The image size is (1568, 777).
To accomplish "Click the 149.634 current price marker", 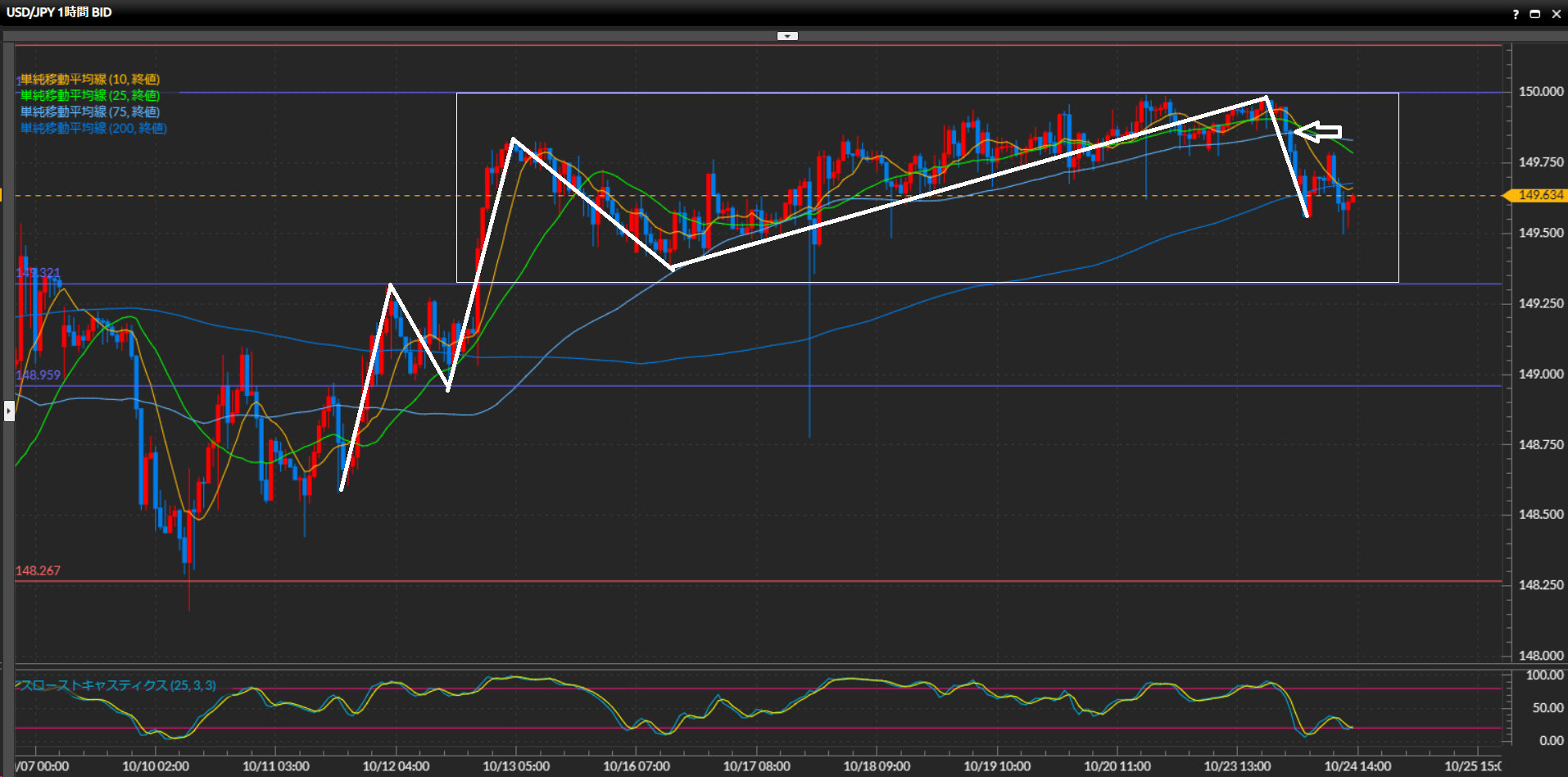I will pos(1539,195).
